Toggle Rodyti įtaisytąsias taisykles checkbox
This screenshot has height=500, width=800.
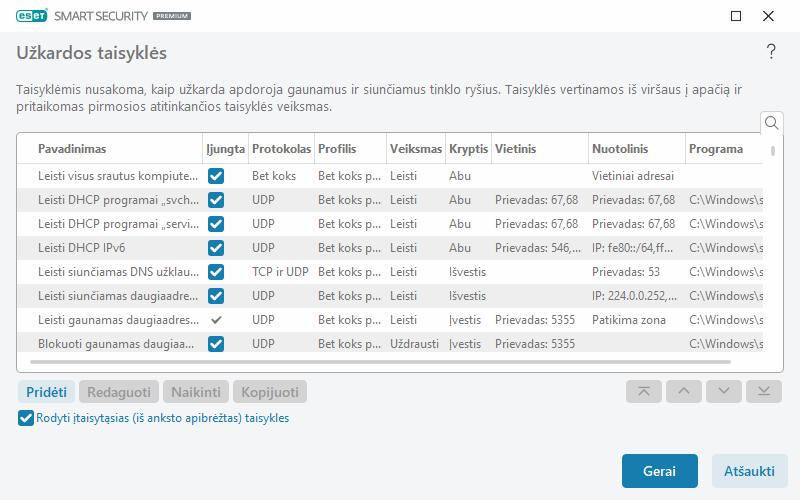pyautogui.click(x=26, y=418)
